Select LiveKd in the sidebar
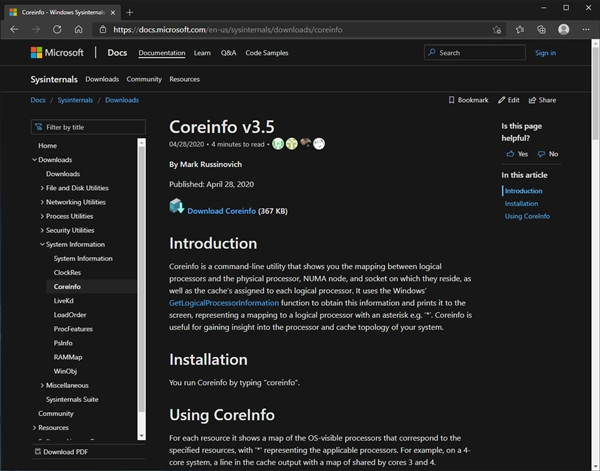600x471 pixels. click(x=64, y=301)
